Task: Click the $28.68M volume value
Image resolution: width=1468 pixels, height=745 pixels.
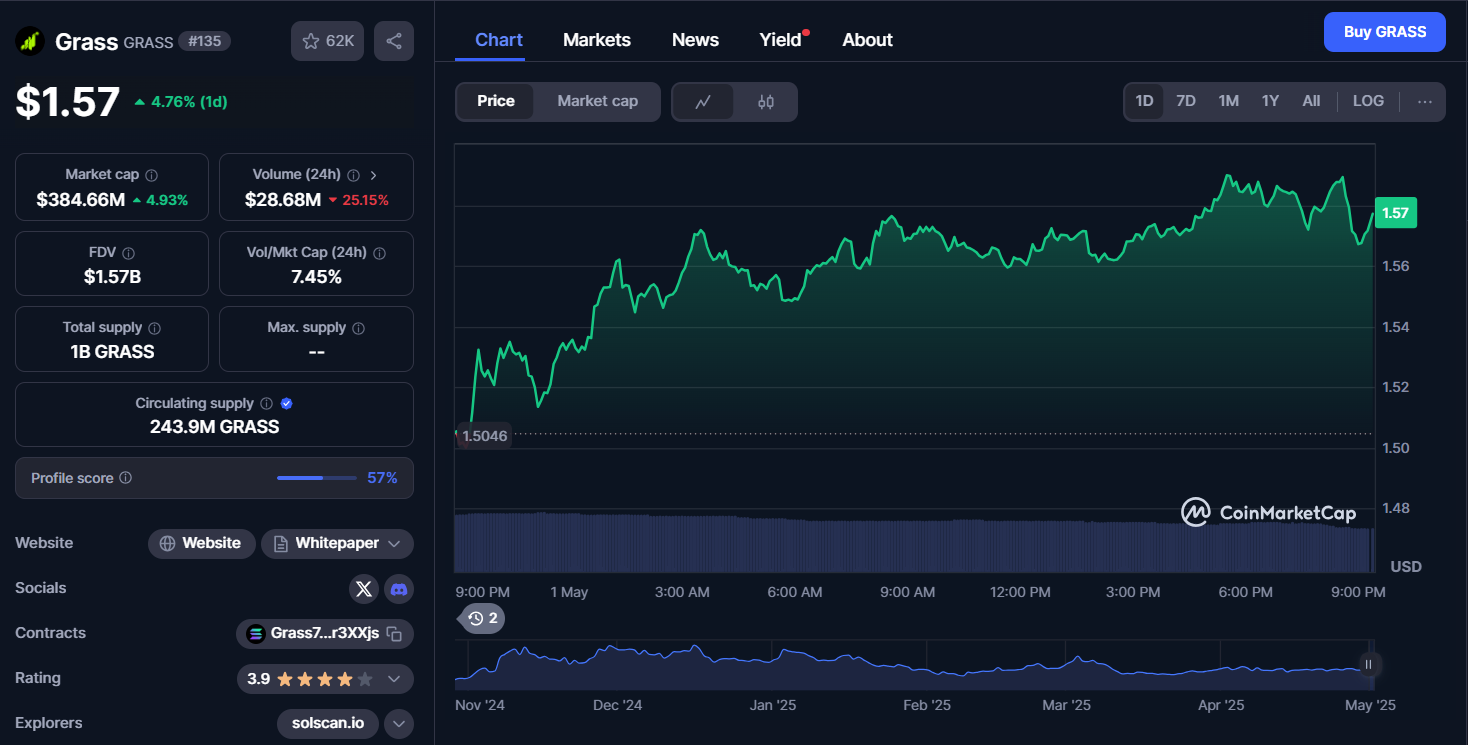Action: (x=283, y=200)
